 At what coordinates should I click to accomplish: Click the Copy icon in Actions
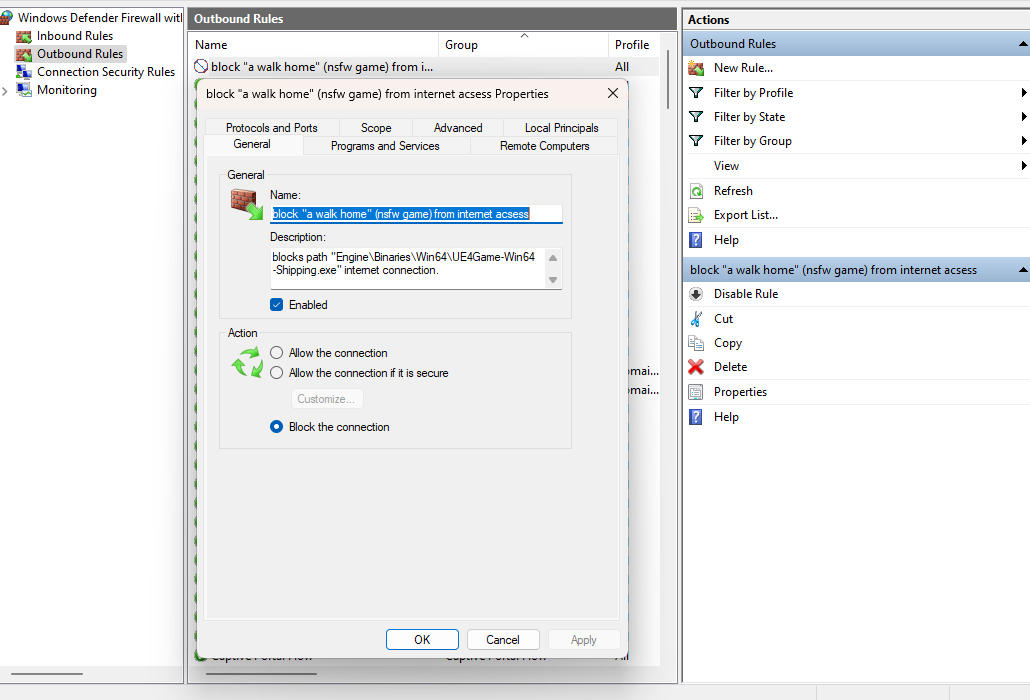click(696, 343)
